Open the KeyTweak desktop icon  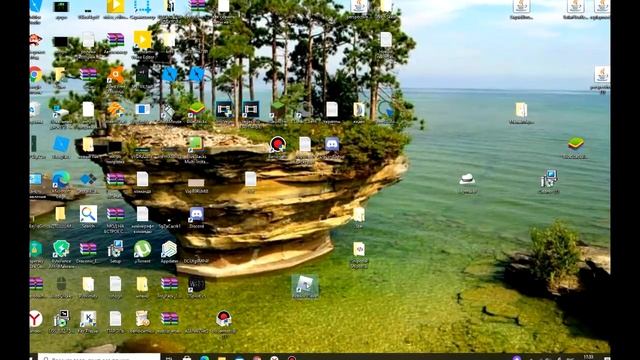(88, 319)
